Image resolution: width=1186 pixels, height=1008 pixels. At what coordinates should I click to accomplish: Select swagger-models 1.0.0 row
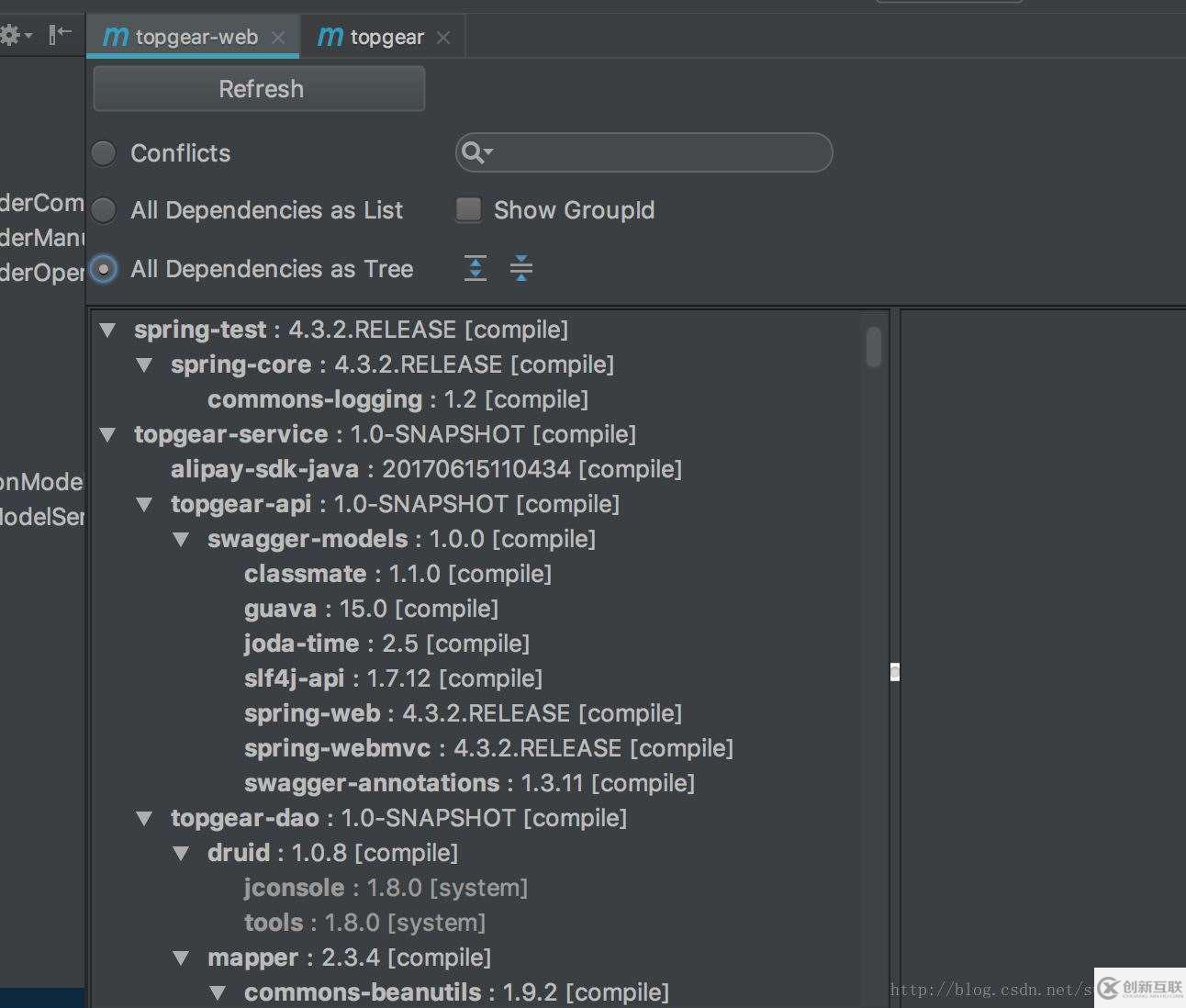click(x=401, y=539)
